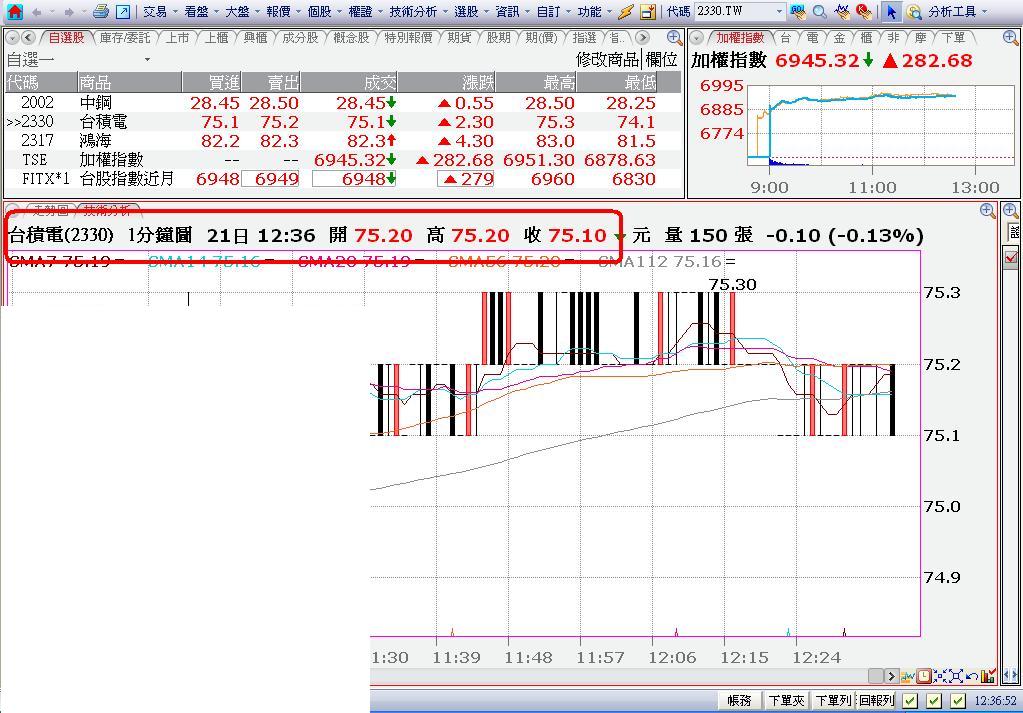Click the 帳務 button
This screenshot has height=713, width=1023.
(x=739, y=701)
